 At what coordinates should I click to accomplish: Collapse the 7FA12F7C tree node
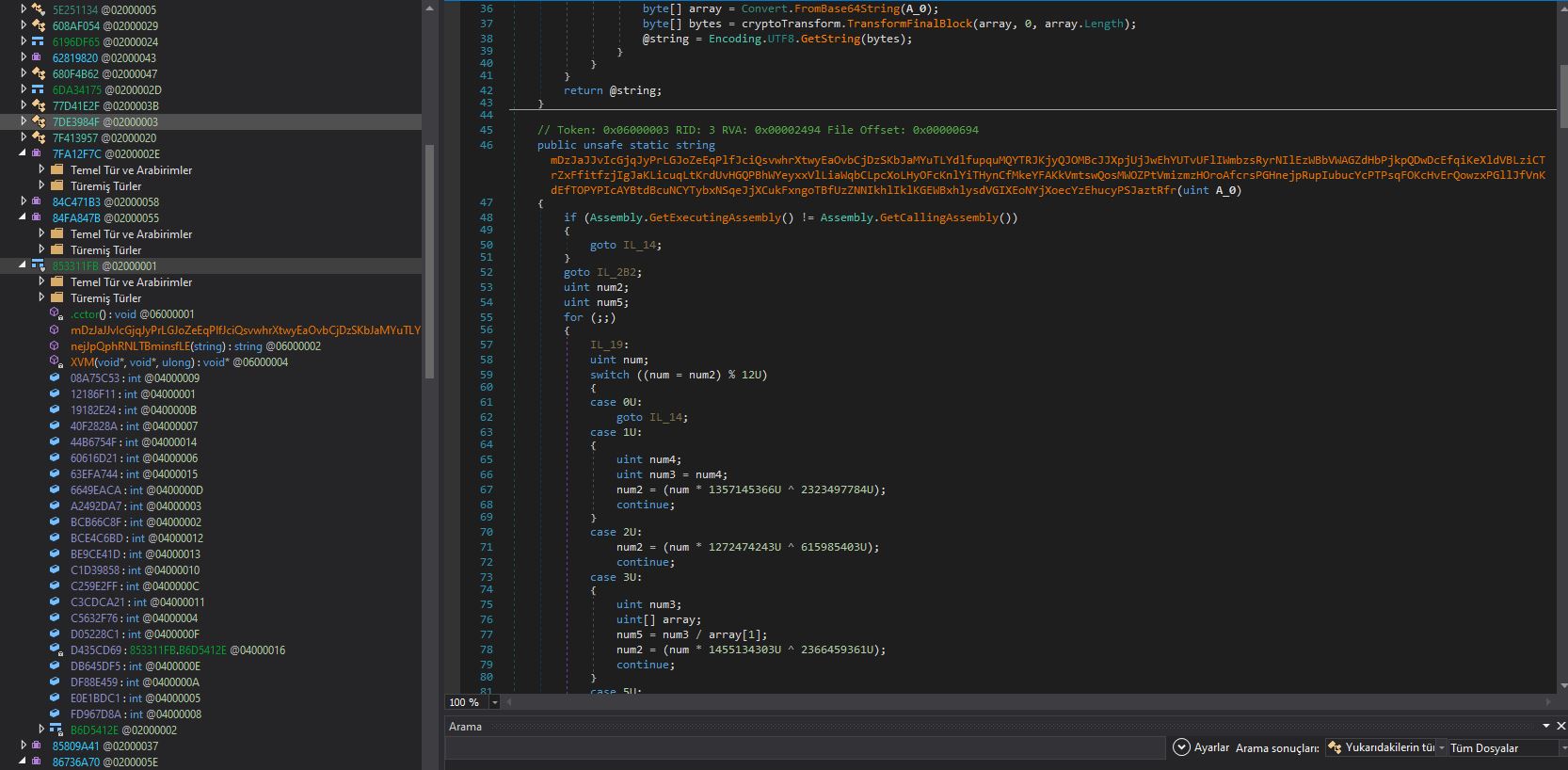click(x=24, y=153)
